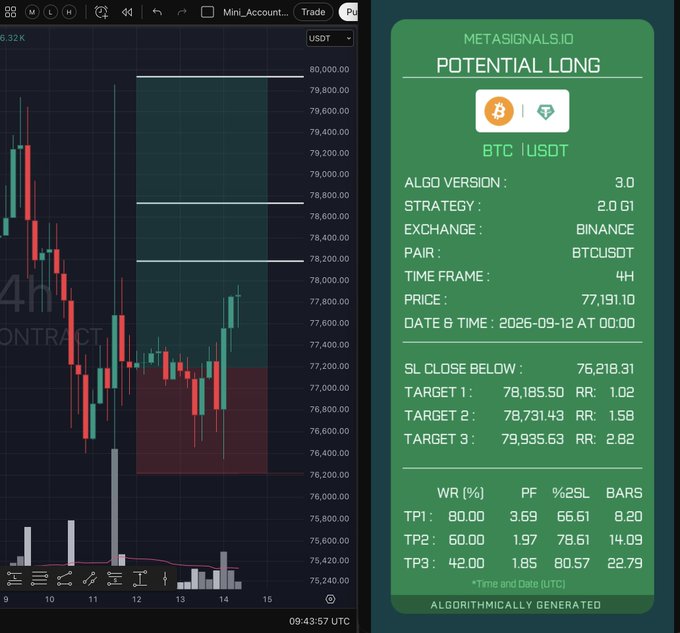Image resolution: width=680 pixels, height=633 pixels.
Task: Click date label 12 on time axis
Action: [x=137, y=599]
